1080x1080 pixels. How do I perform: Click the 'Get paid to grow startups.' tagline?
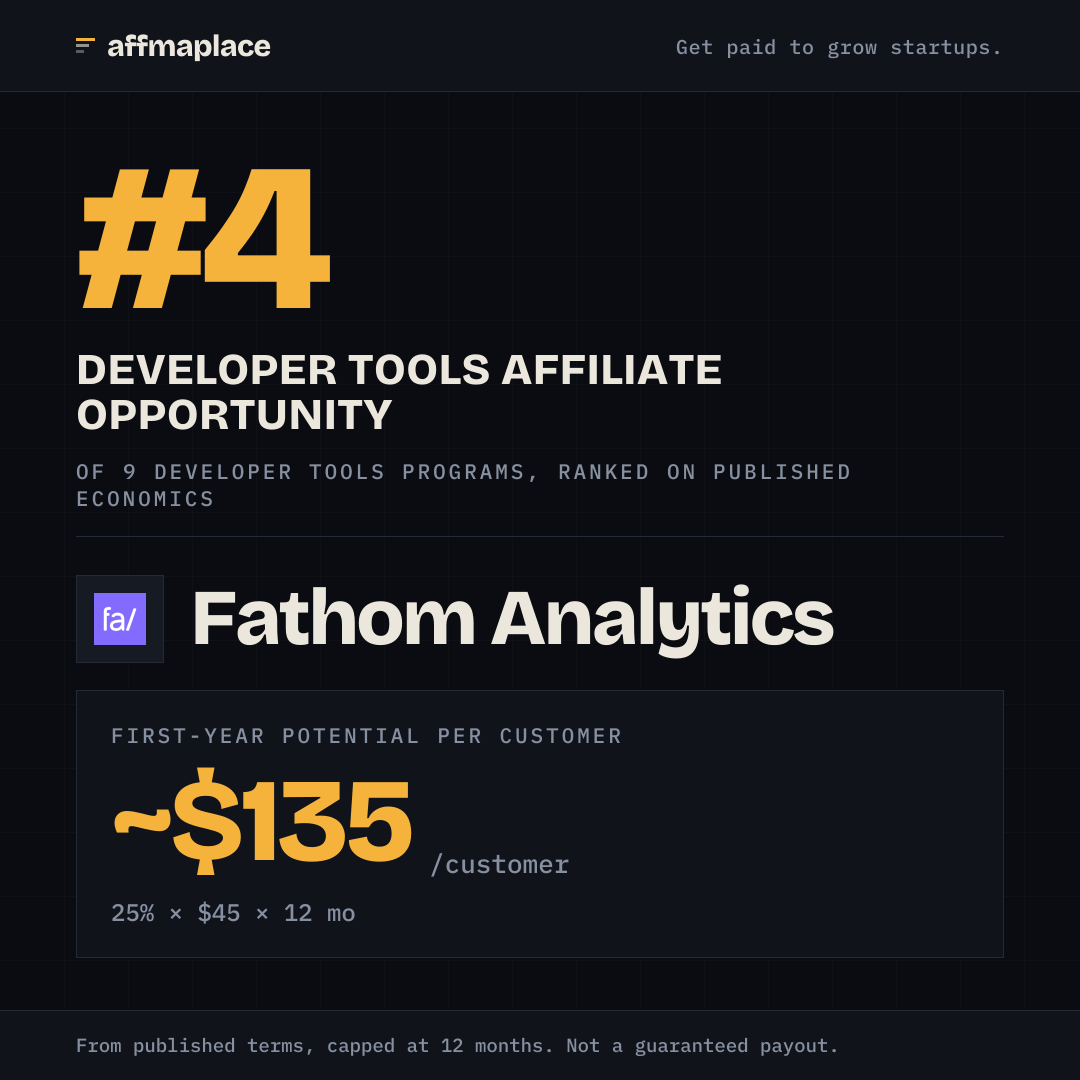coord(838,48)
